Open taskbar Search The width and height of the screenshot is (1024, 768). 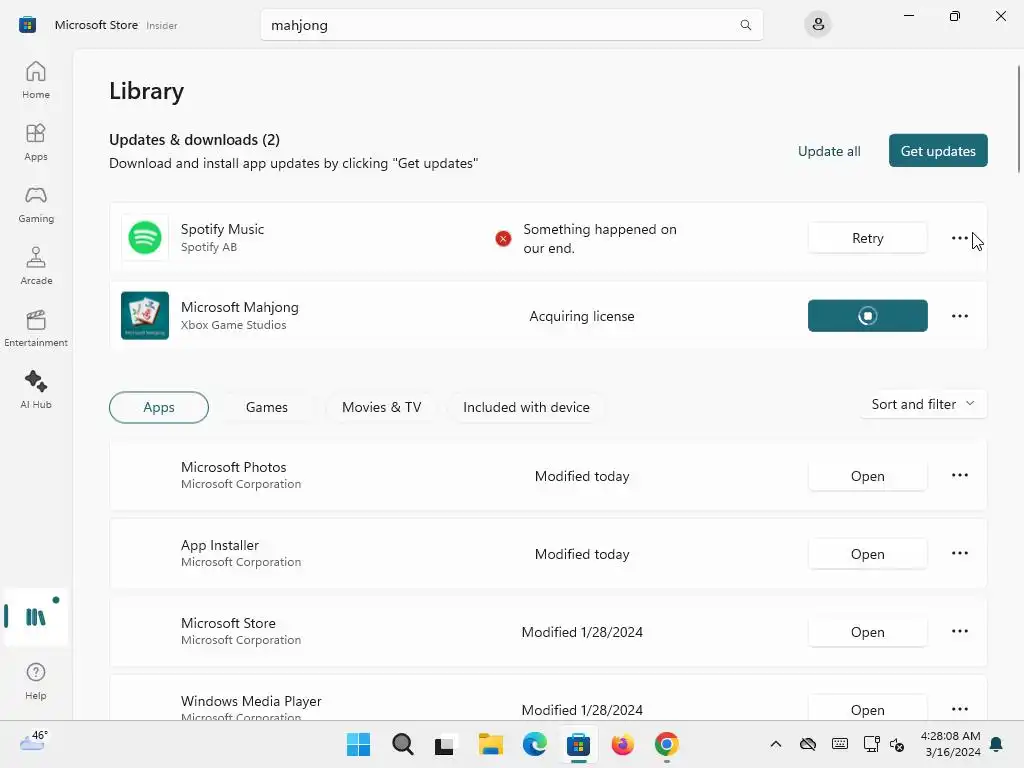pos(402,744)
